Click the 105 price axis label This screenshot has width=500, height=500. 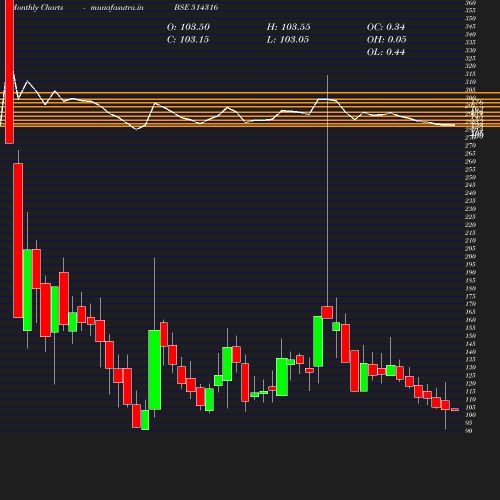470,407
